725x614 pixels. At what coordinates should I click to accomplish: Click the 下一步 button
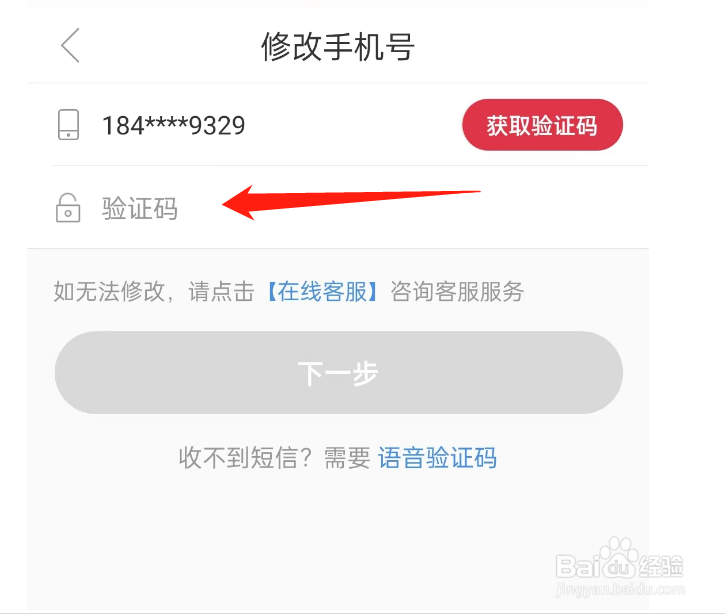[x=338, y=373]
